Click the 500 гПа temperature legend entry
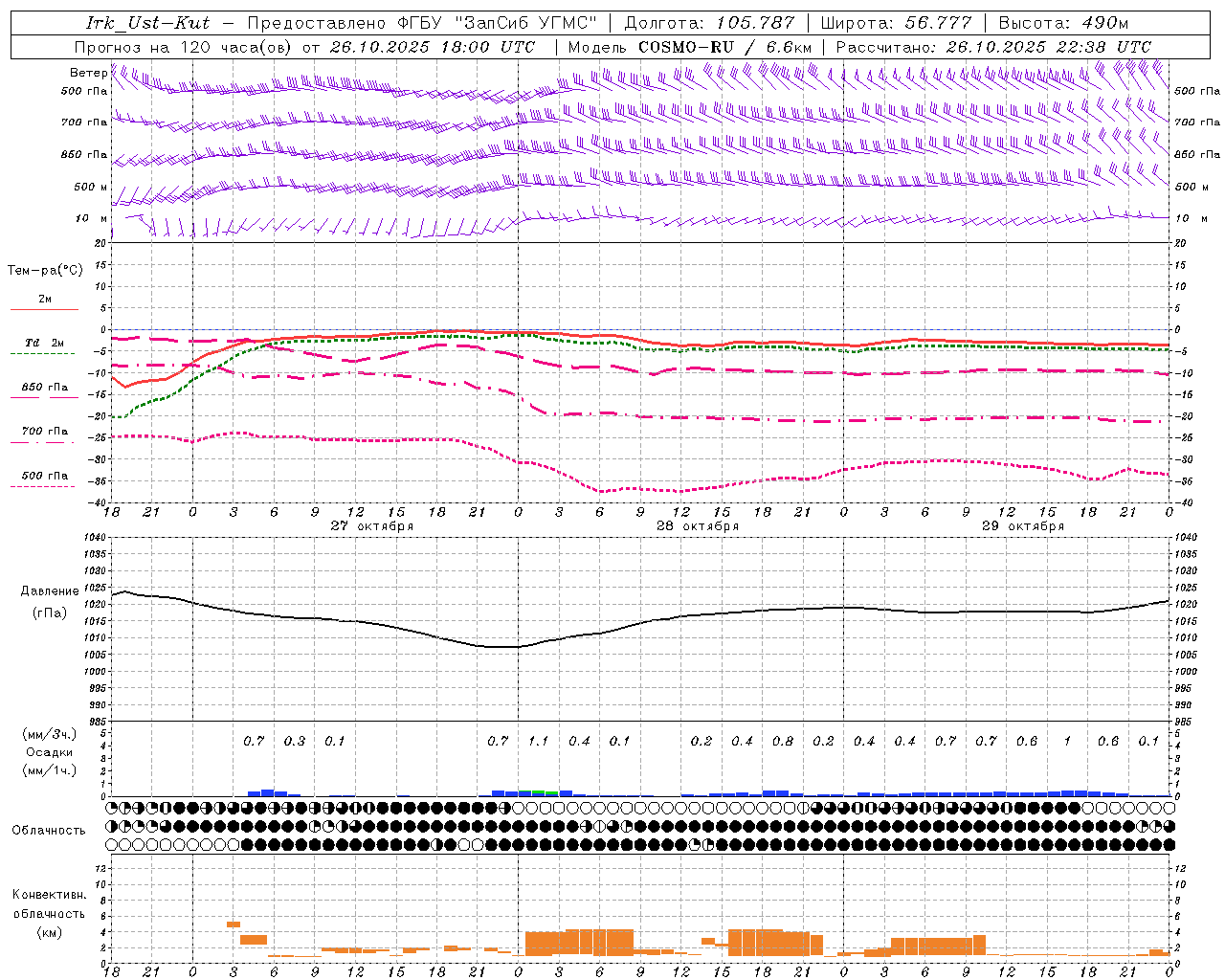The width and height of the screenshot is (1225, 980). (45, 475)
